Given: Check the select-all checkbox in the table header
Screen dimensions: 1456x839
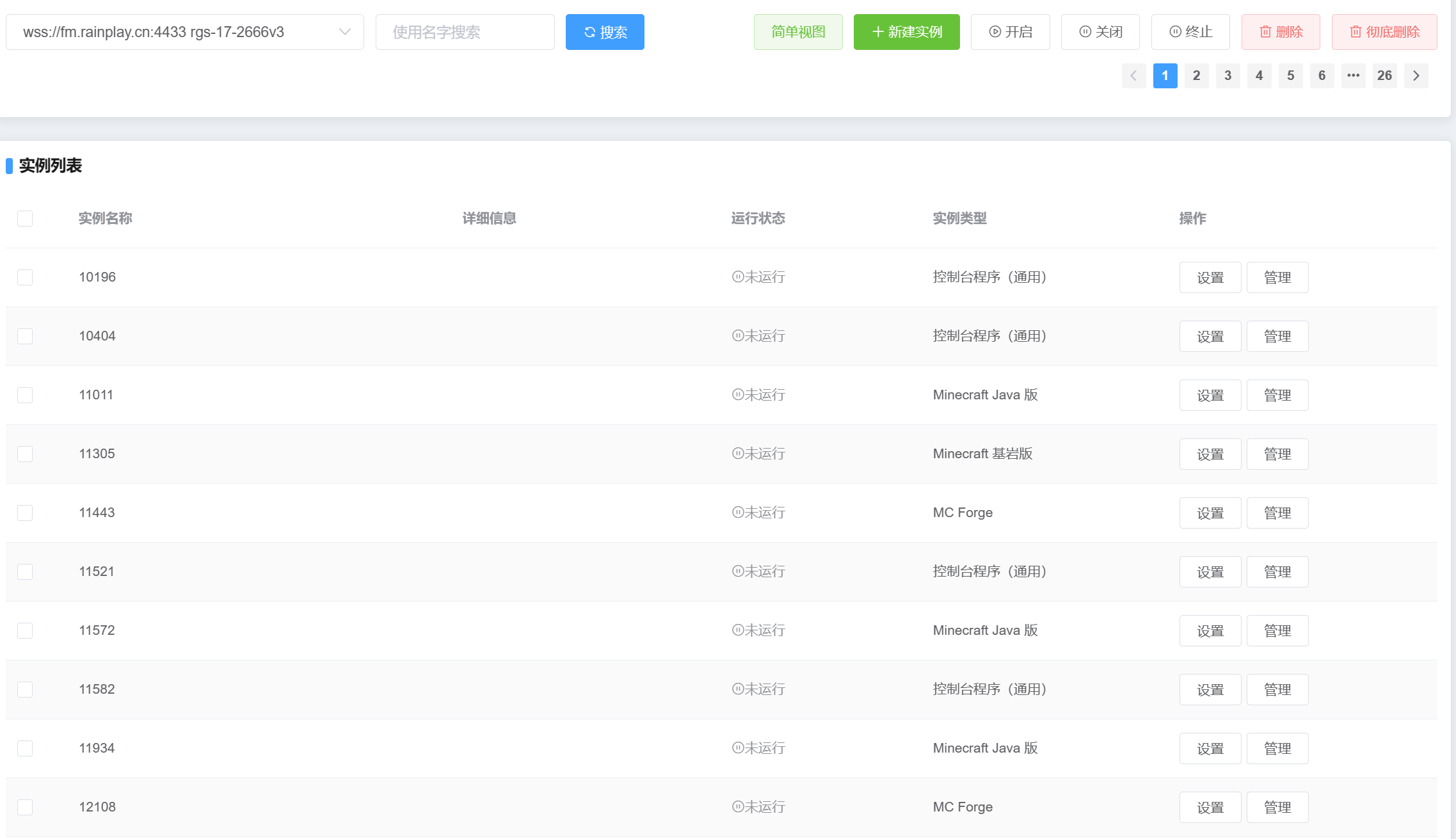Looking at the screenshot, I should (x=24, y=218).
